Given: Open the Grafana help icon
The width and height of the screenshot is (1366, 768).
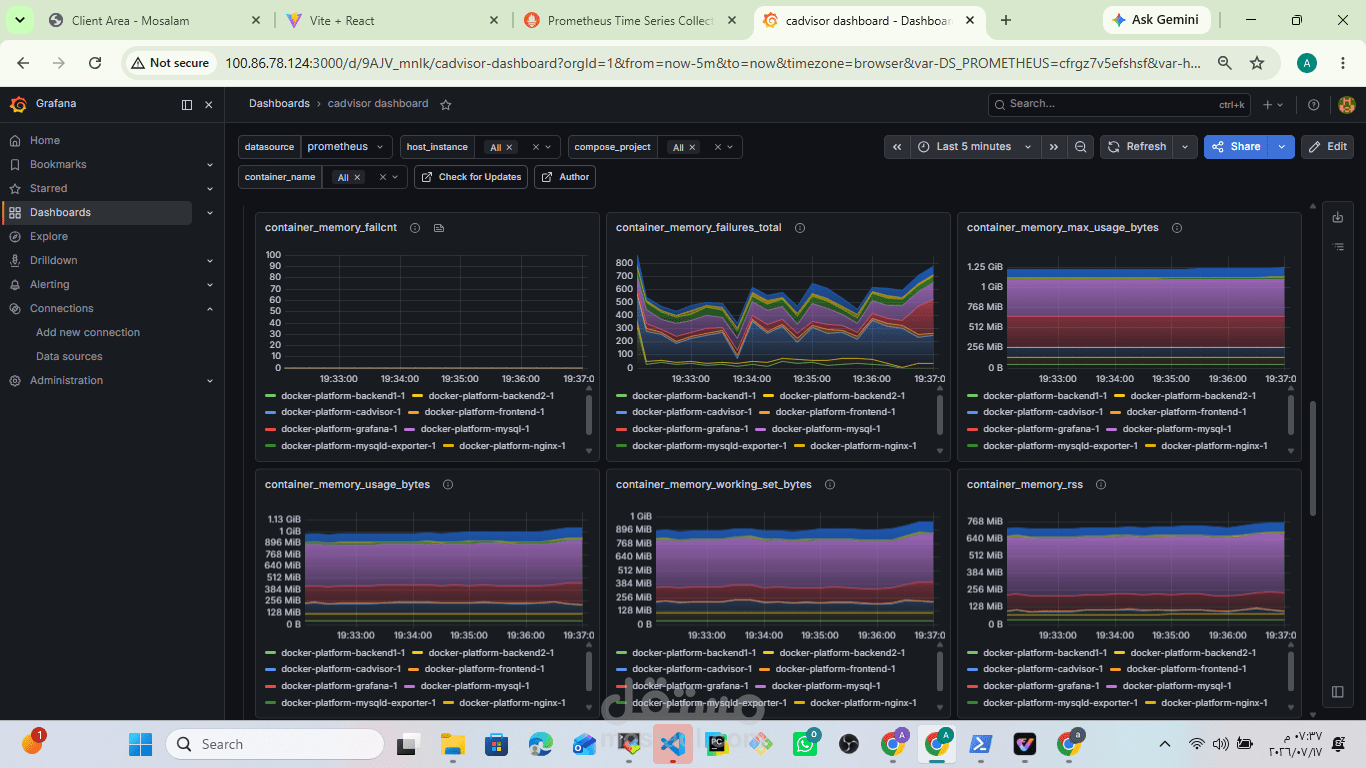Looking at the screenshot, I should pos(1314,104).
